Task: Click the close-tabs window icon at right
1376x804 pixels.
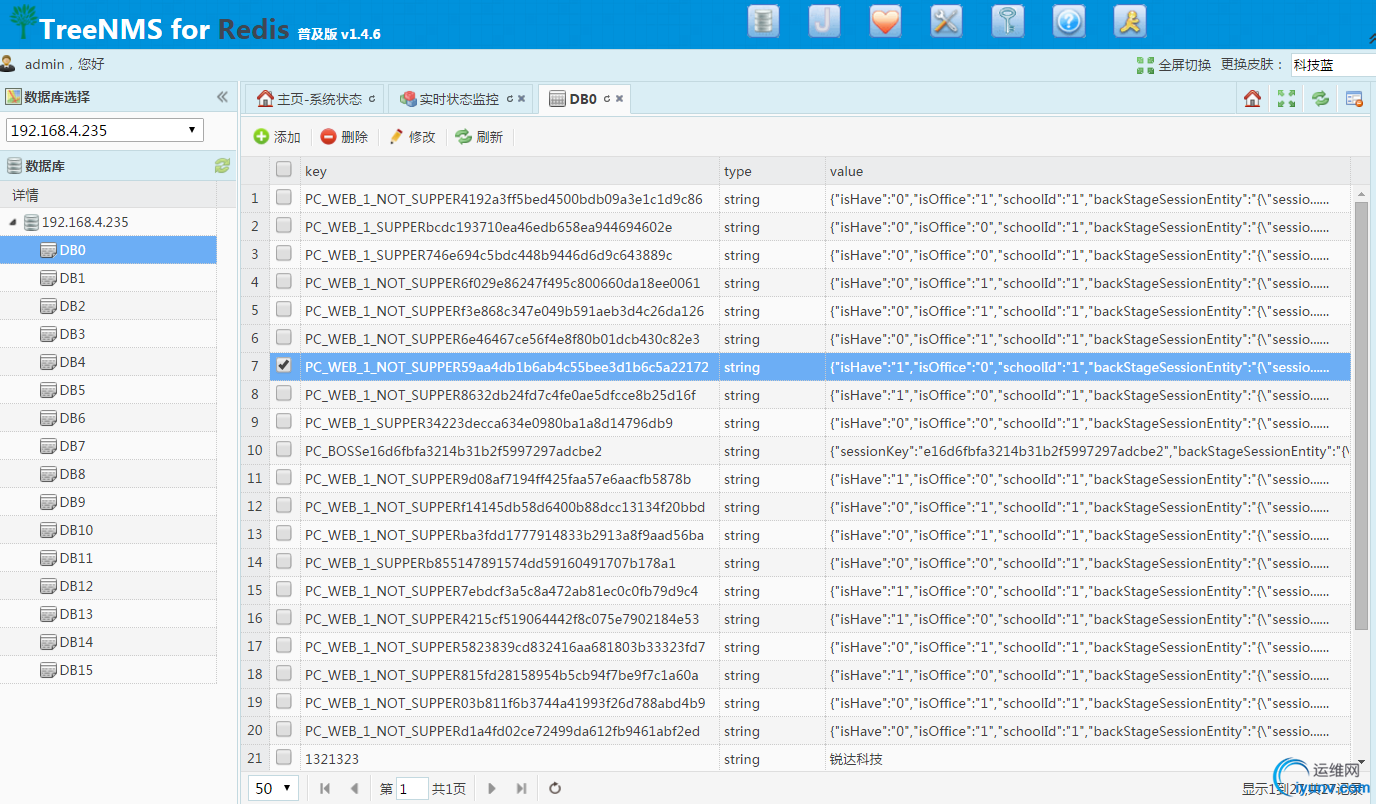Action: coord(1355,98)
